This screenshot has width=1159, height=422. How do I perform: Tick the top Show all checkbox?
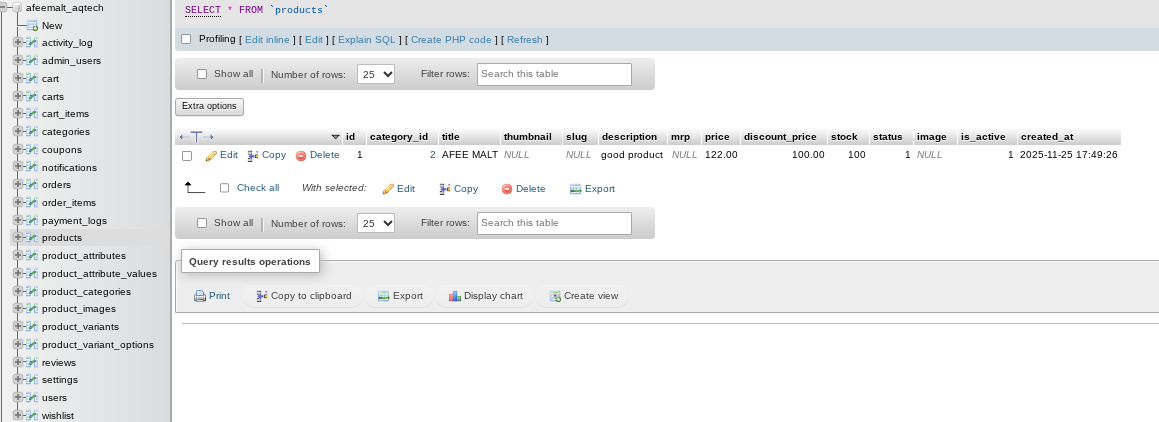point(202,74)
